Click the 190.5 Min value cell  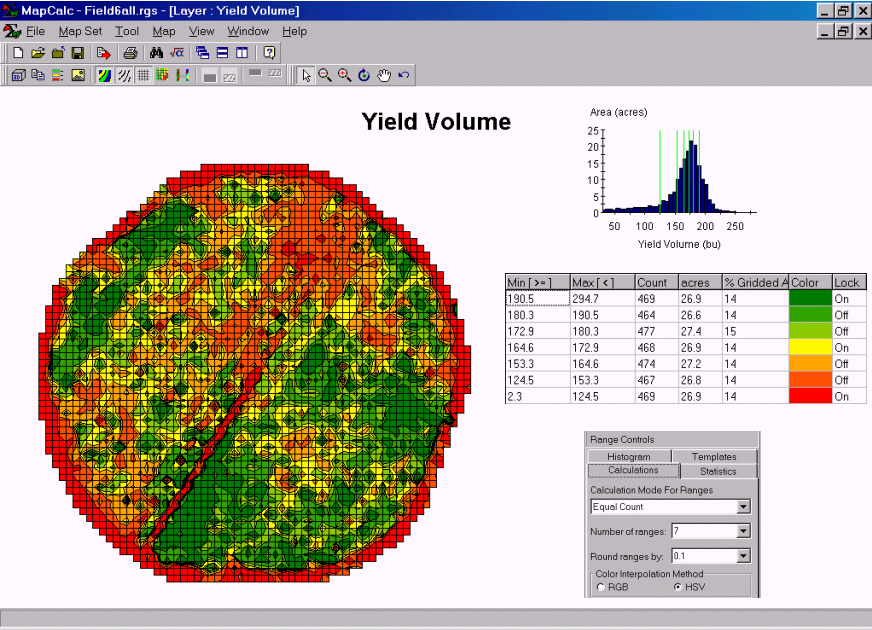pyautogui.click(x=536, y=298)
